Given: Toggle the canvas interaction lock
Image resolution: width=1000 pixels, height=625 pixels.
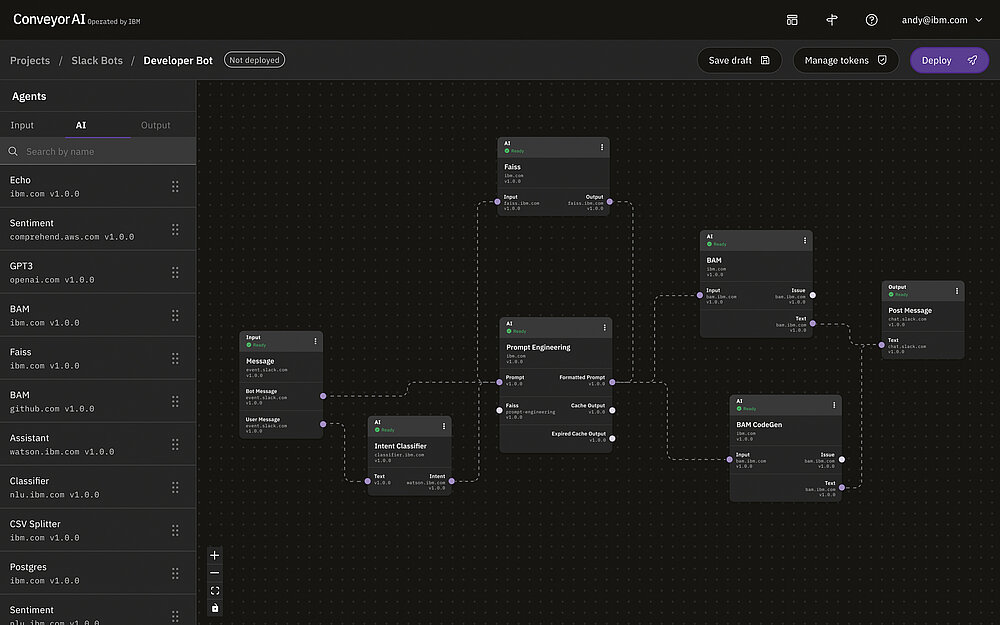Looking at the screenshot, I should pos(215,608).
